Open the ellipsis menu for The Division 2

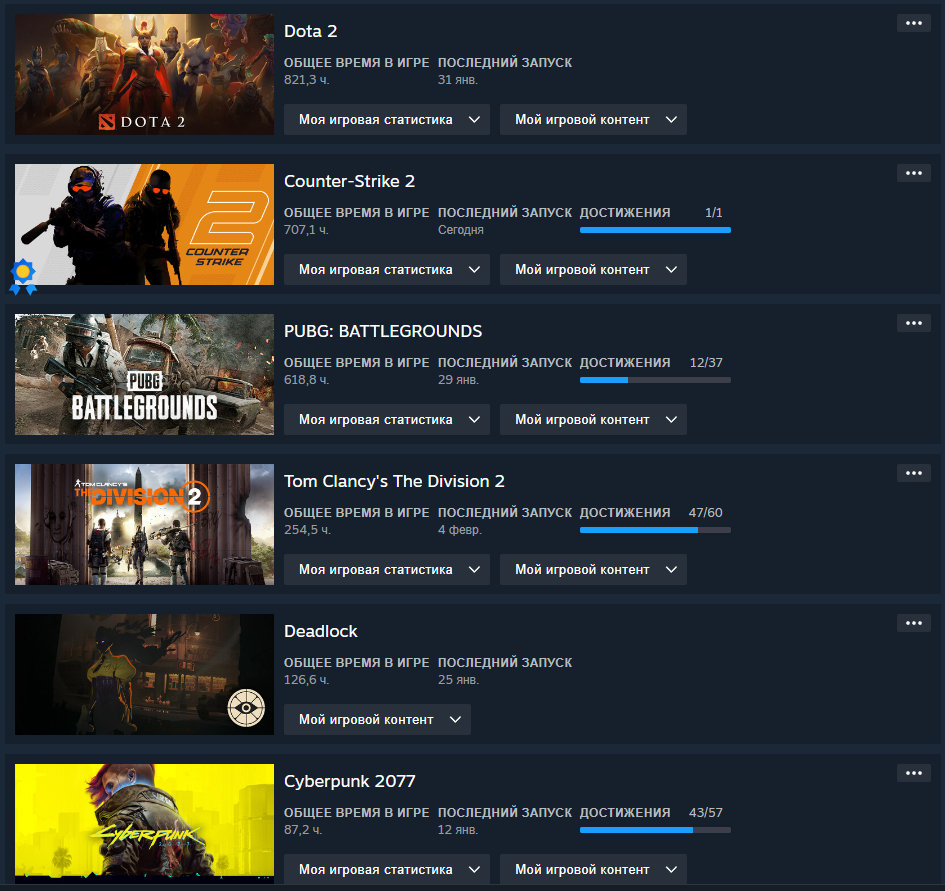(x=914, y=473)
